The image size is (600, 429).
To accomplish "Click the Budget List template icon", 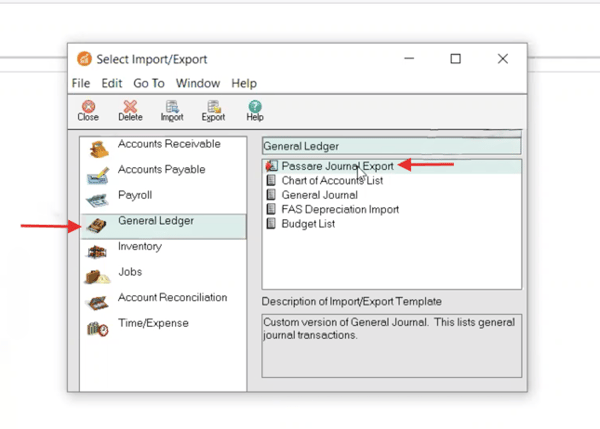I will 271,223.
